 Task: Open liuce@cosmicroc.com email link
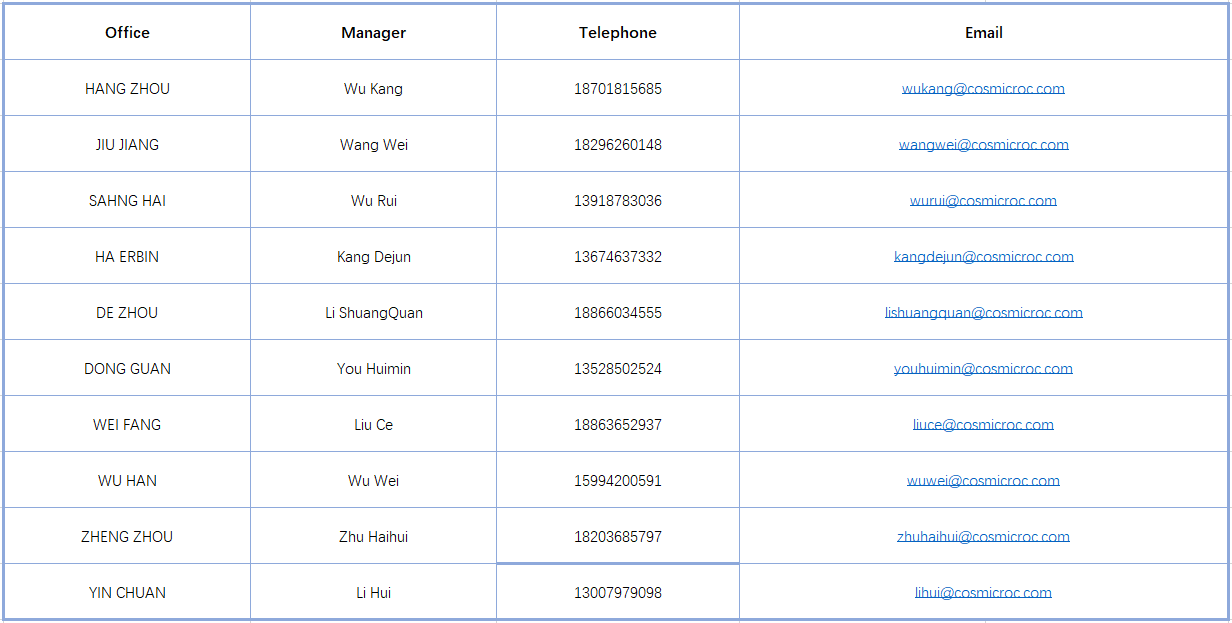[983, 424]
